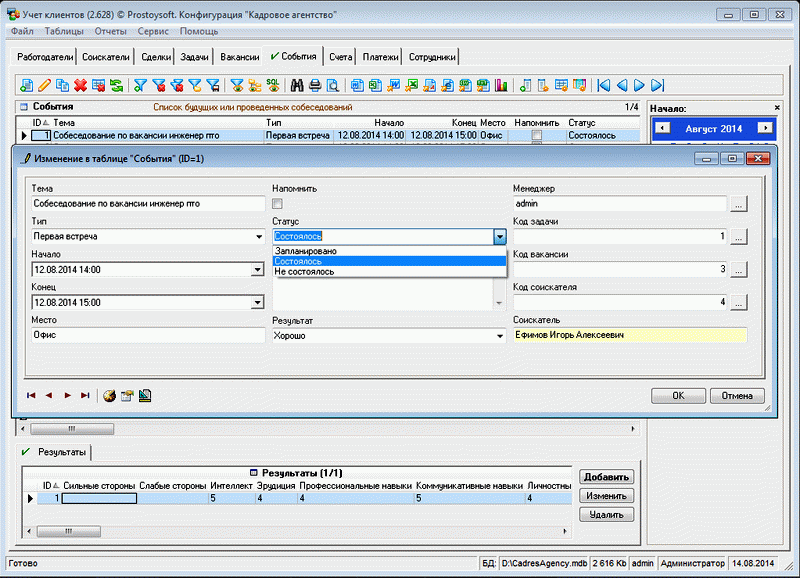Toggle the Напомнить checkbox in dialog
The height and width of the screenshot is (578, 800).
pos(278,204)
